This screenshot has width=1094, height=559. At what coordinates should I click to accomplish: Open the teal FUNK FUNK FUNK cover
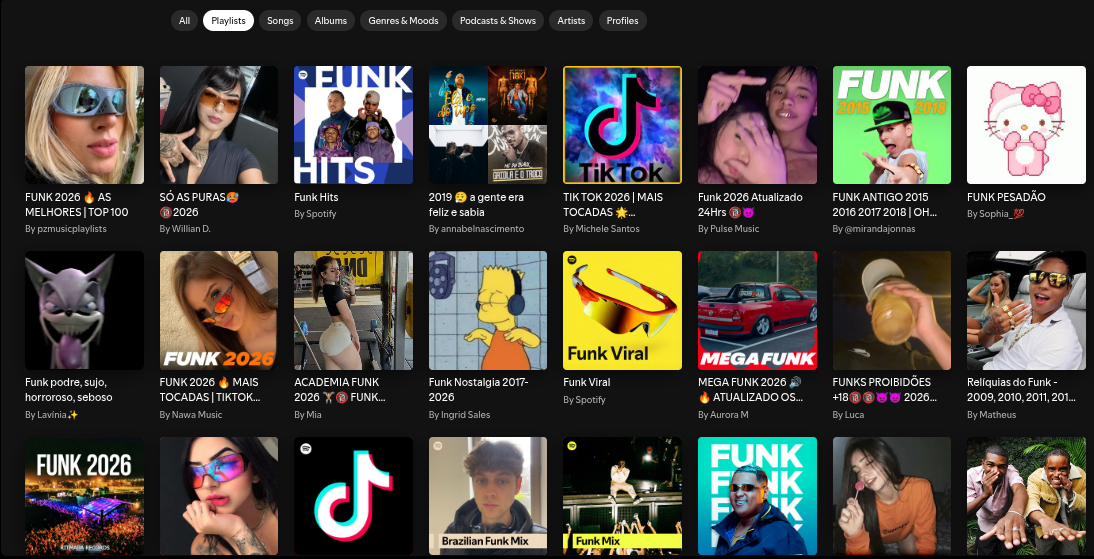tap(757, 496)
